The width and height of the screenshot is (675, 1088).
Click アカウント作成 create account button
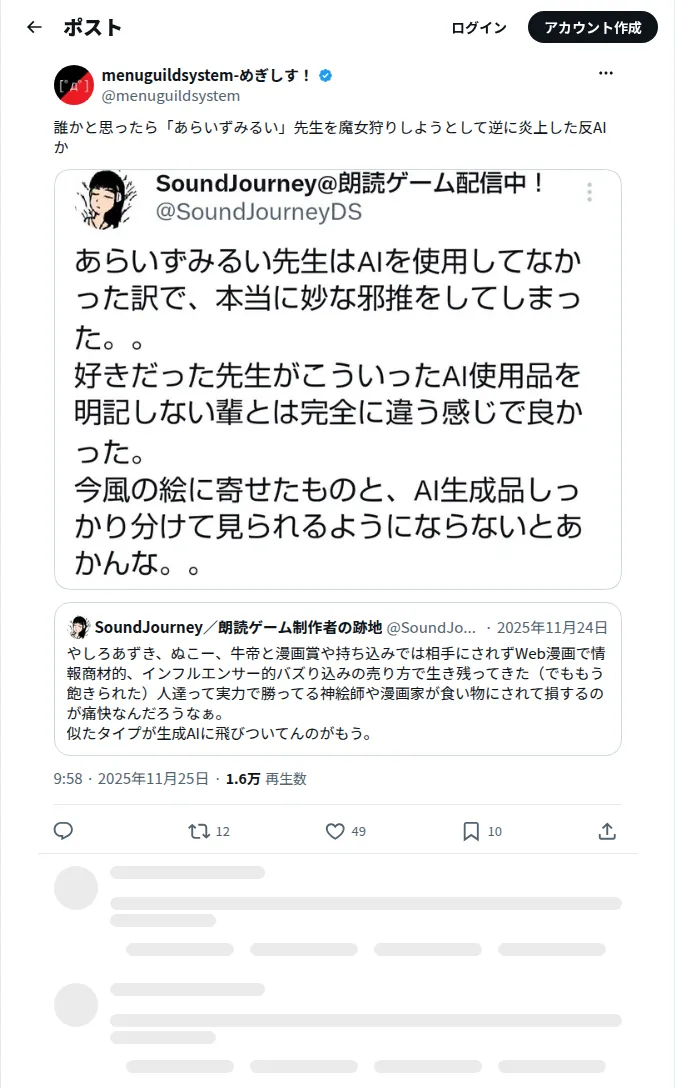592,28
